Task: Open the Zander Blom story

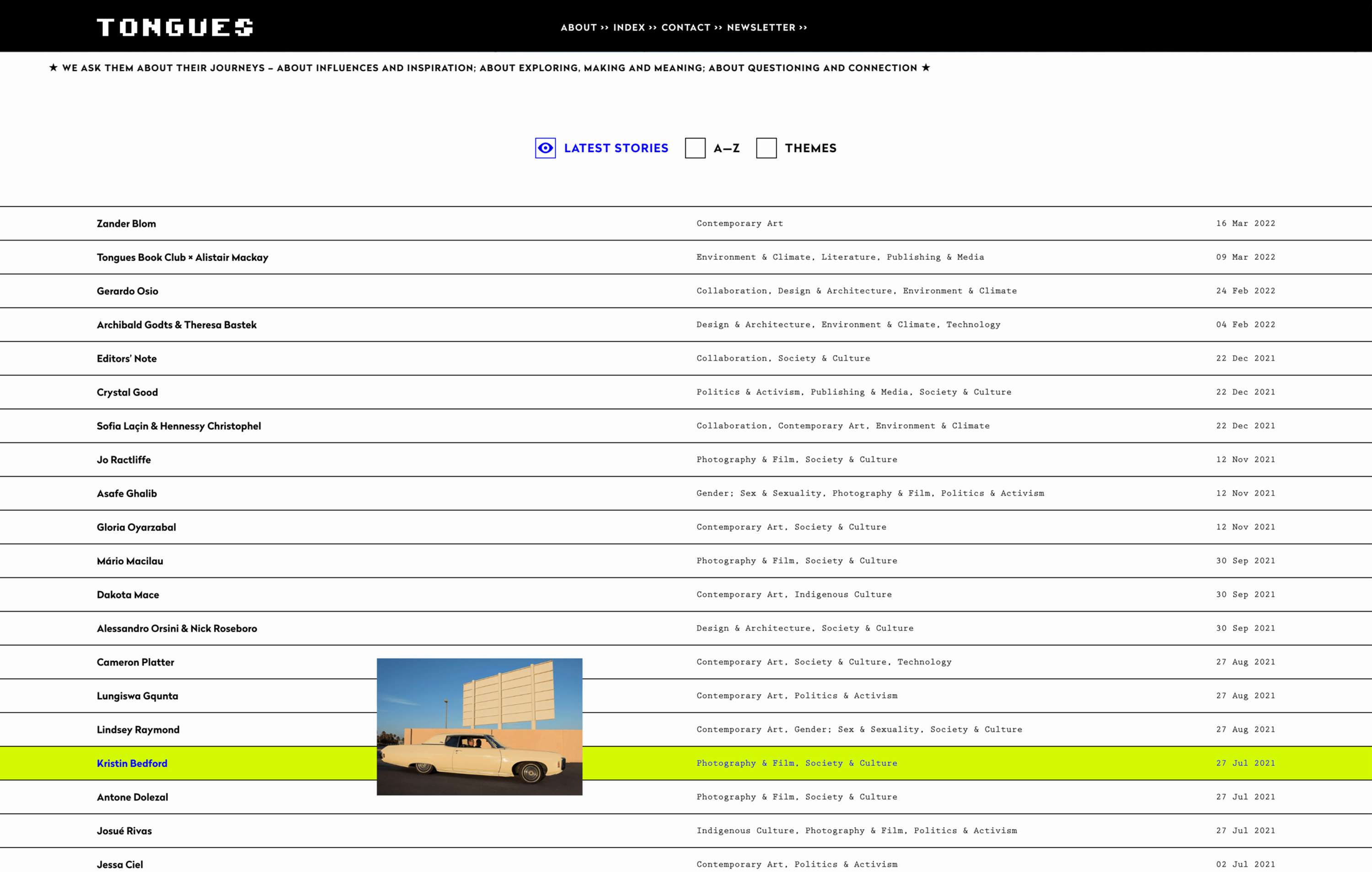Action: 126,223
